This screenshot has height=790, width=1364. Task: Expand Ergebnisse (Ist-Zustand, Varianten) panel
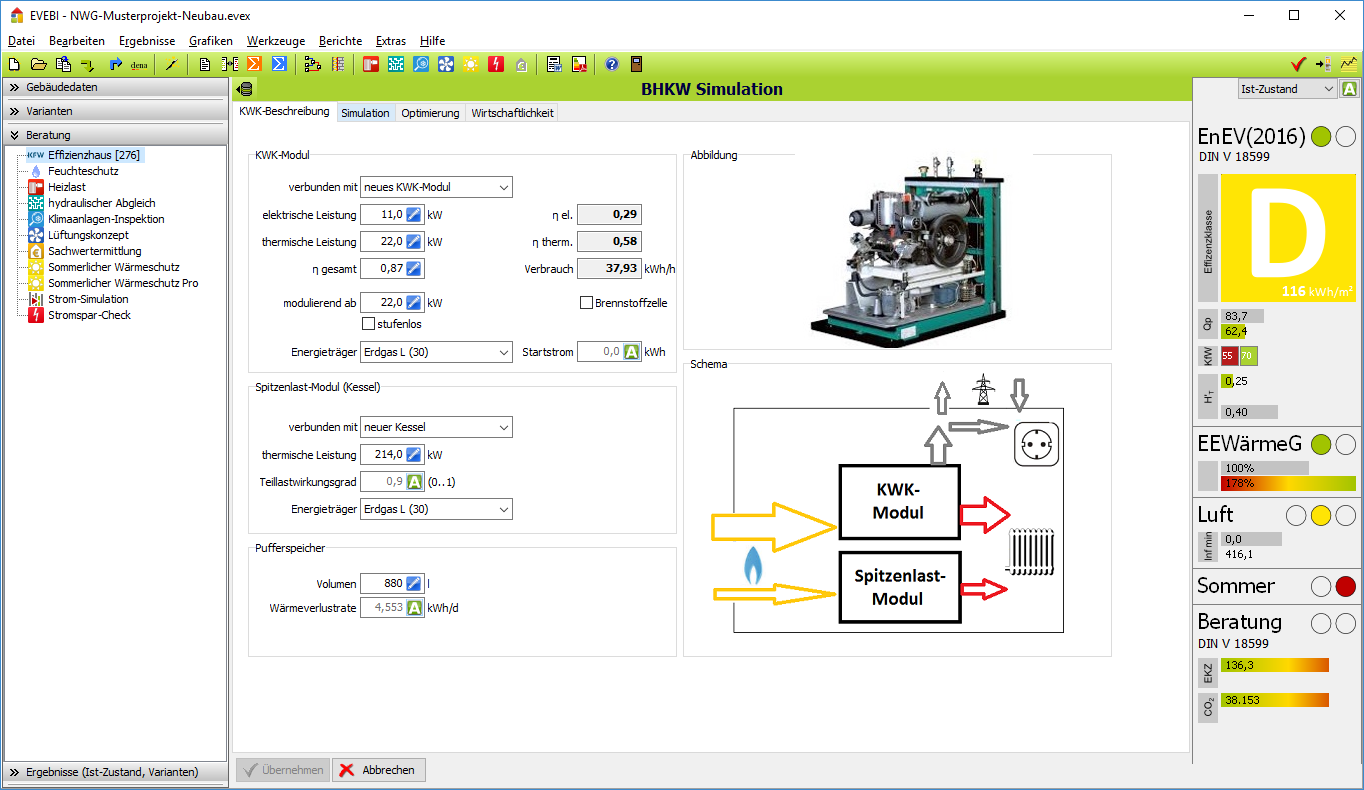pos(115,772)
